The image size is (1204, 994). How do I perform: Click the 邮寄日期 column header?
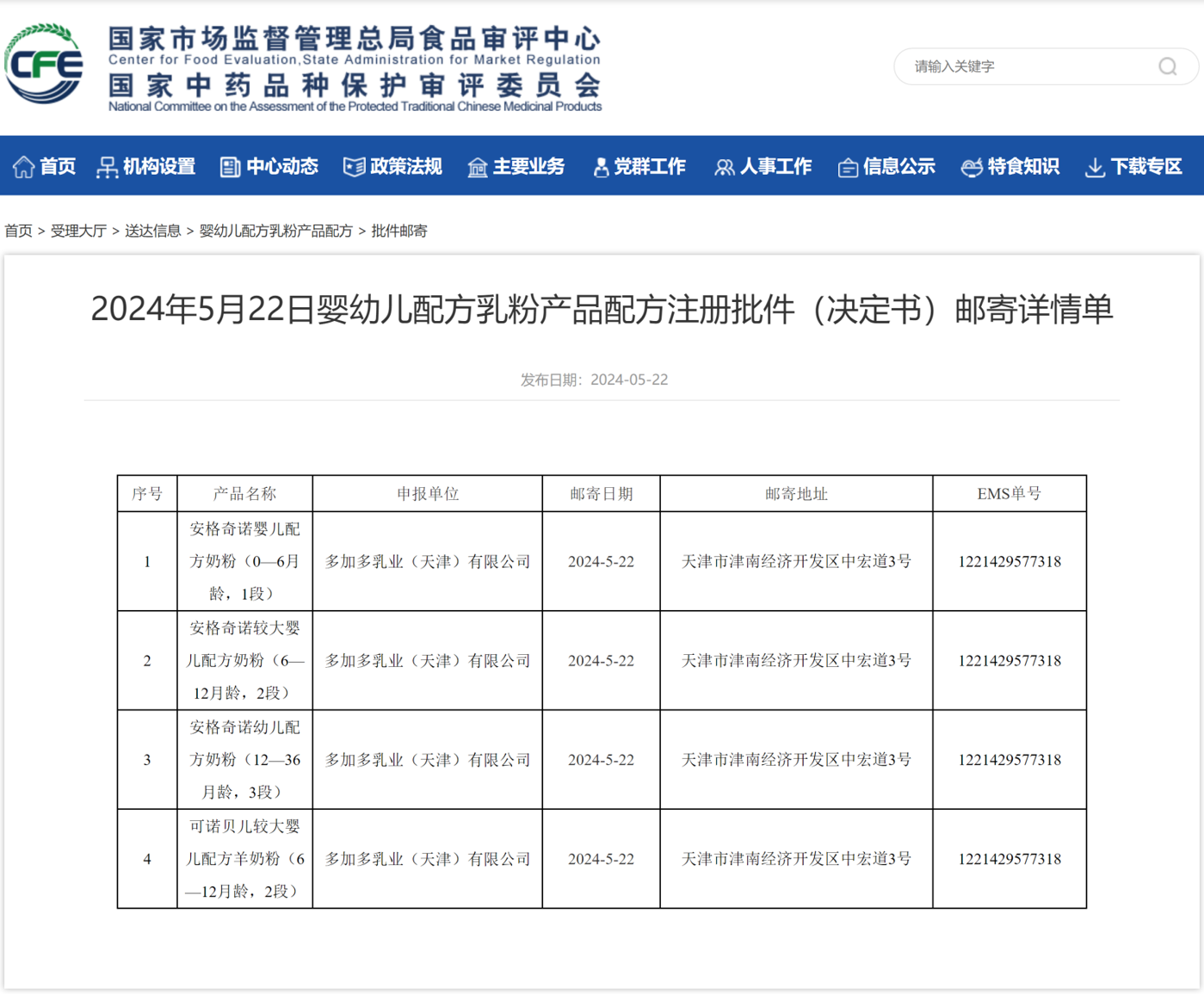[602, 494]
